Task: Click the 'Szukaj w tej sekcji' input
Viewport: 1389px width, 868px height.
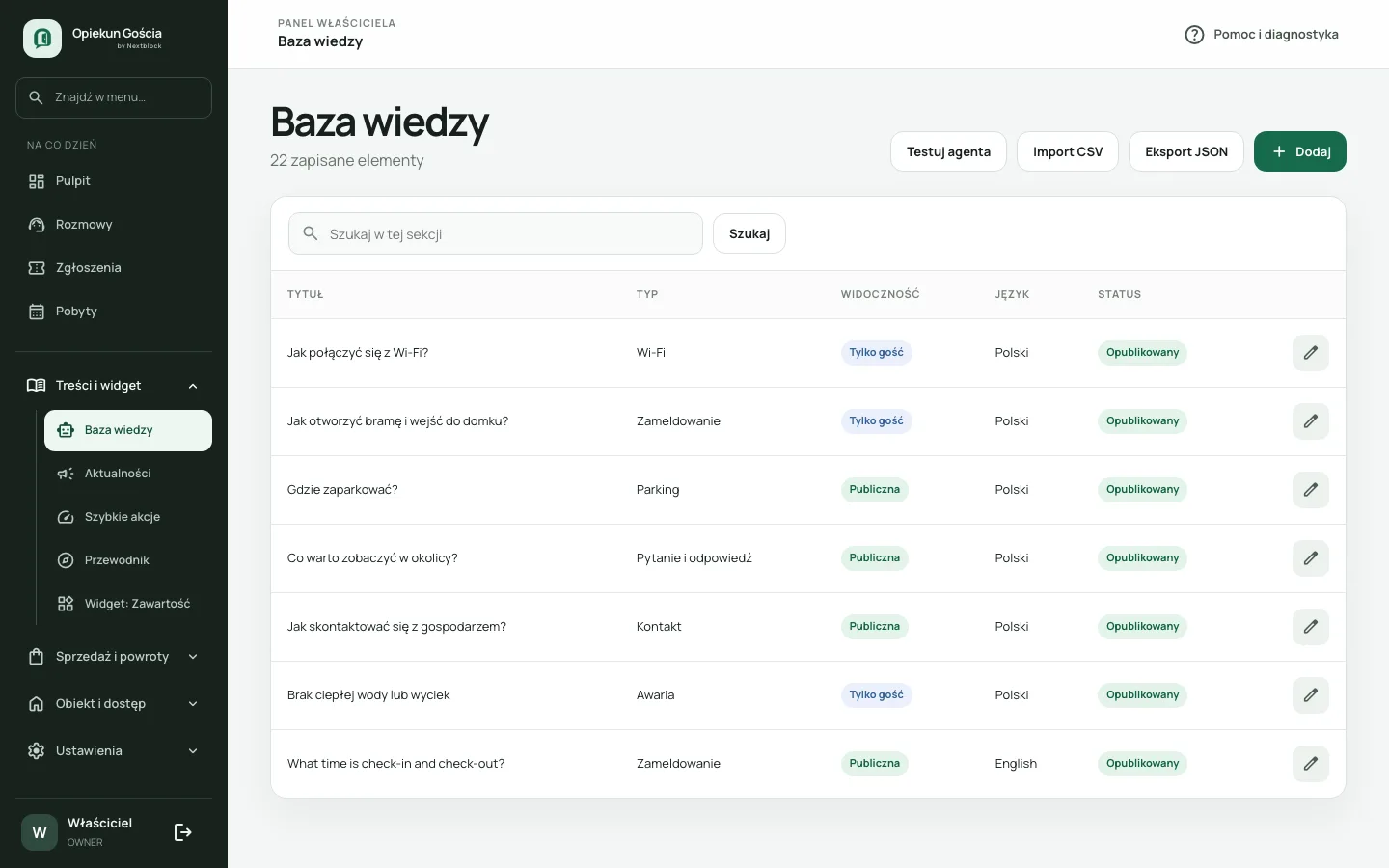Action: (x=496, y=233)
